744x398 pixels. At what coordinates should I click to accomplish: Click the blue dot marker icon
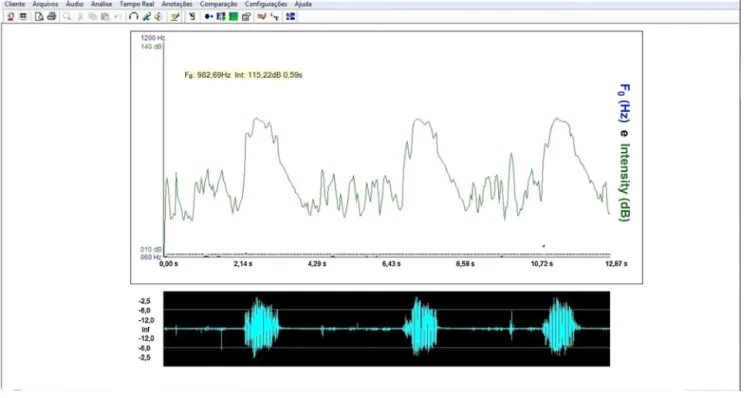pyautogui.click(x=208, y=17)
